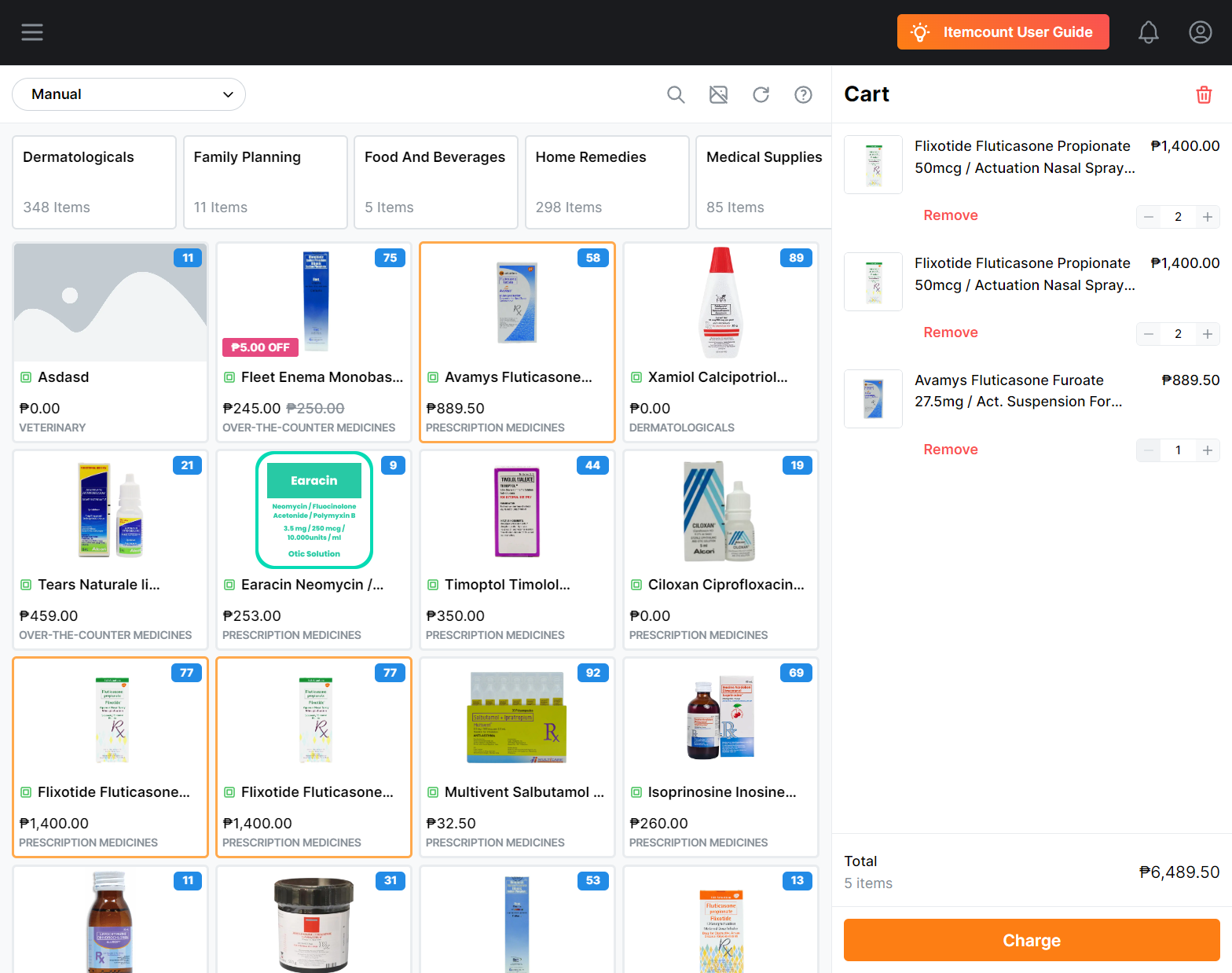
Task: Open the Manual mode dropdown
Action: coord(129,94)
